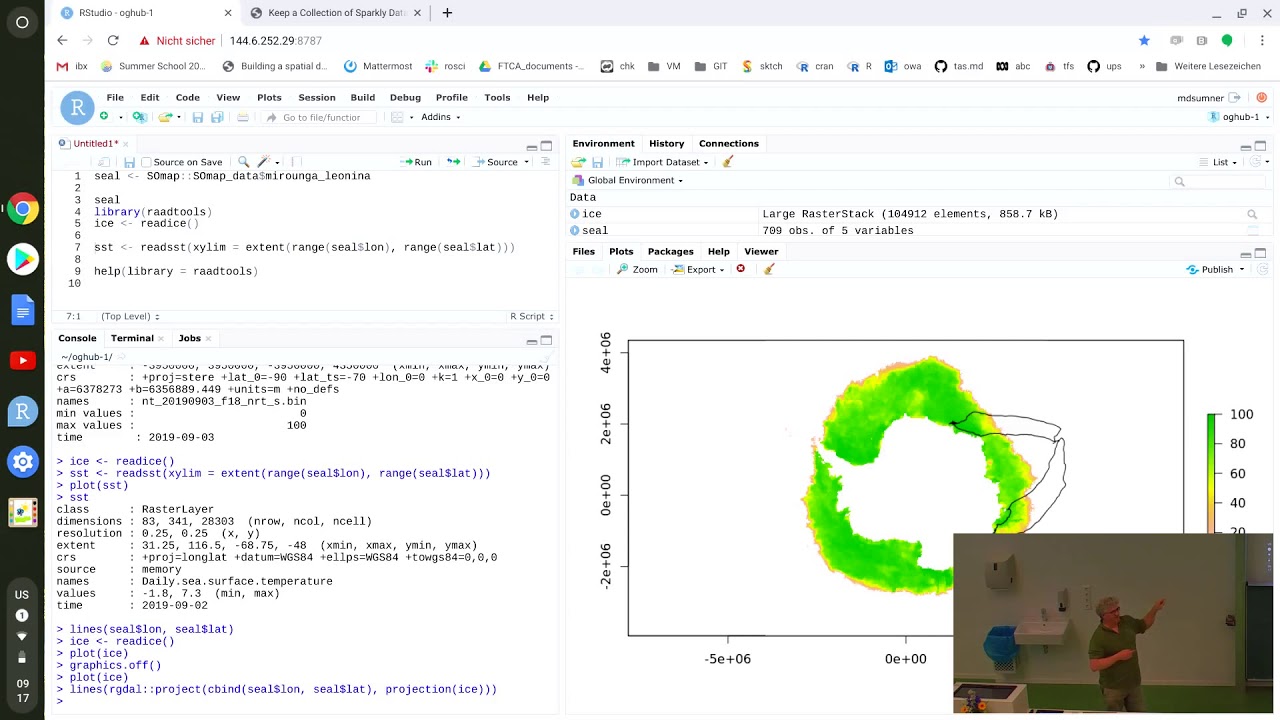Open Chrome from the shelf
The image size is (1280, 720).
22,209
